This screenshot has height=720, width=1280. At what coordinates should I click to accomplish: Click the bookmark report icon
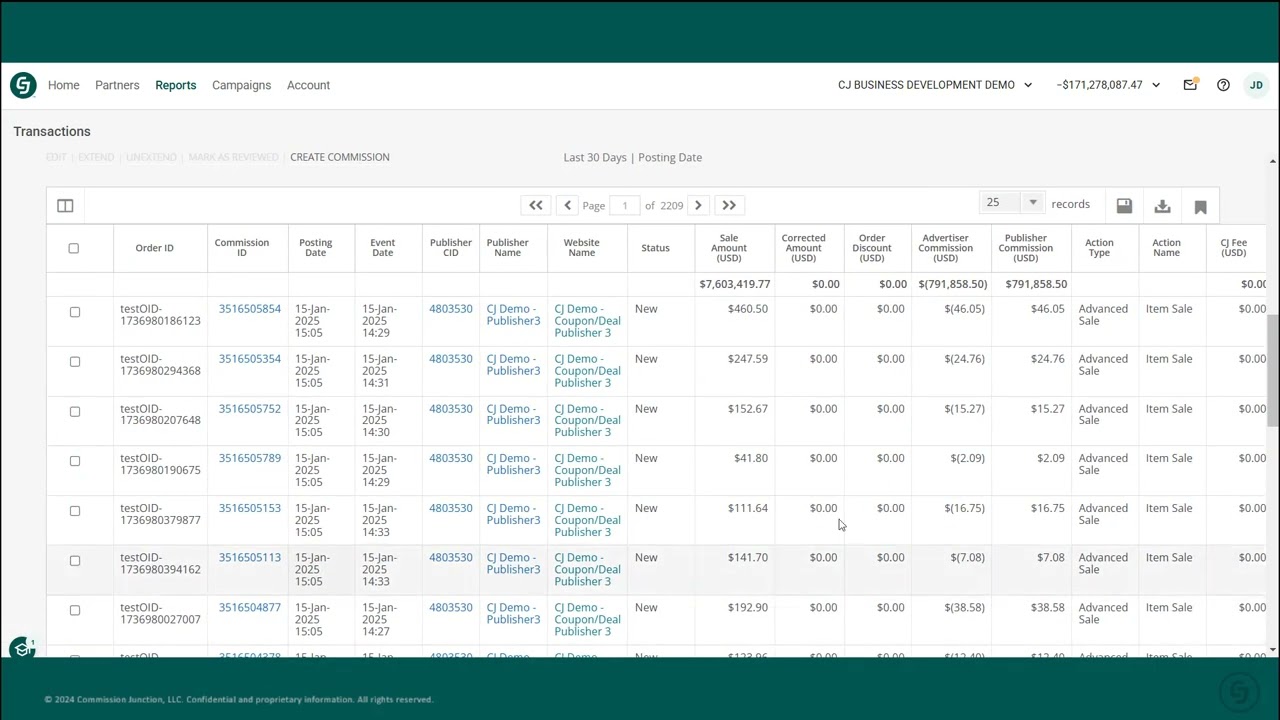click(x=1200, y=206)
